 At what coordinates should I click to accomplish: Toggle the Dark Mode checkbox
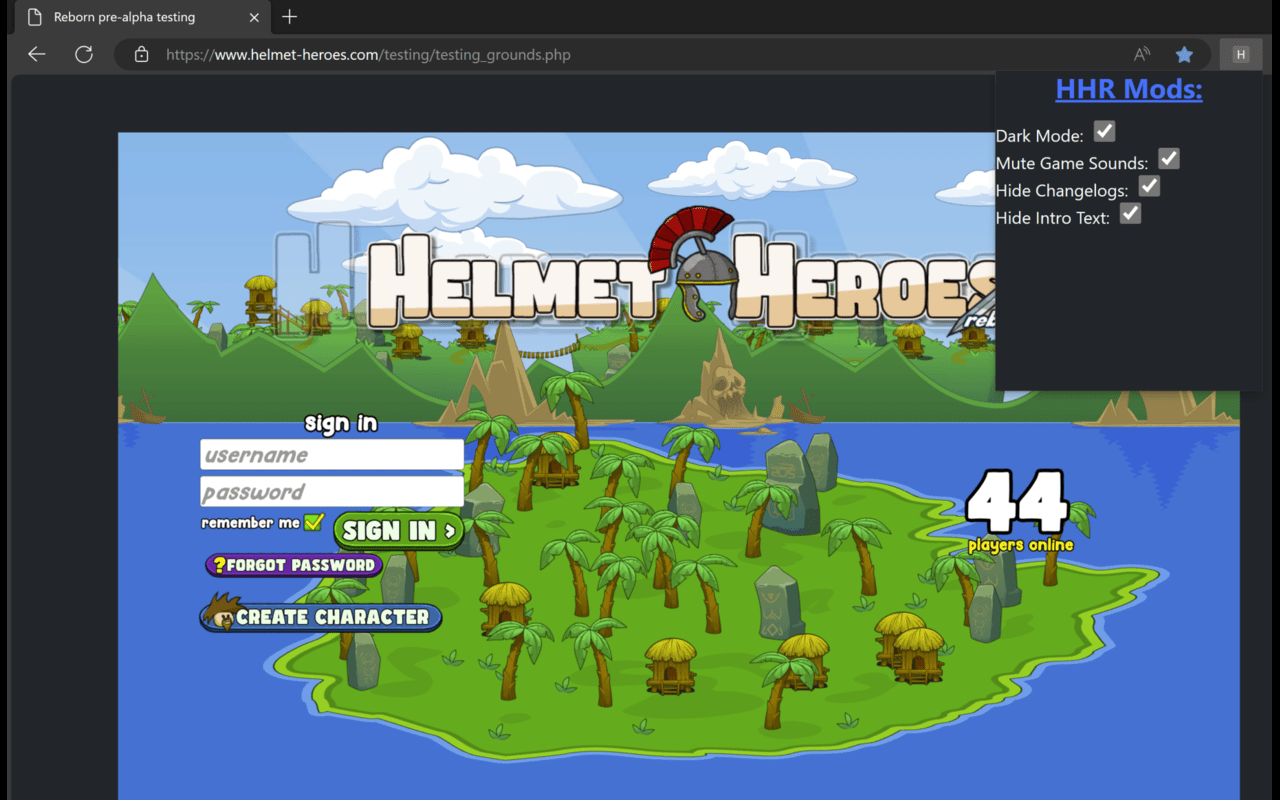1104,132
